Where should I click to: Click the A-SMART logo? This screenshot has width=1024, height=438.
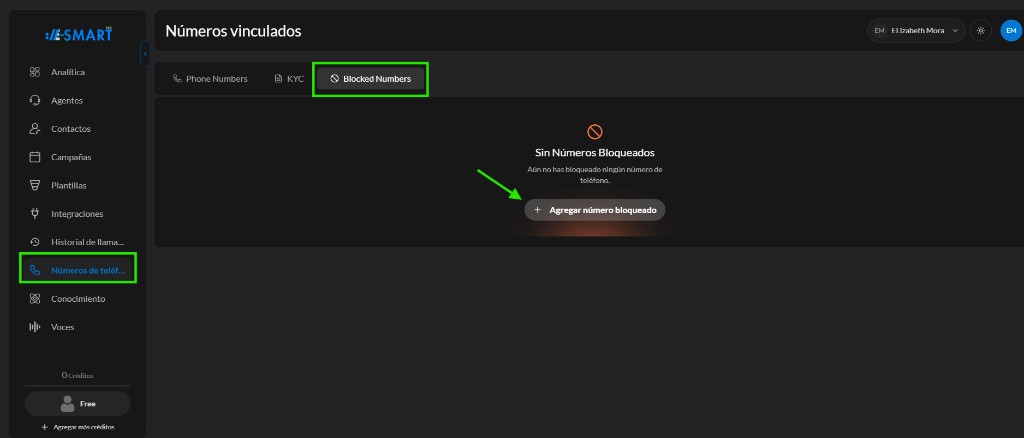point(78,35)
